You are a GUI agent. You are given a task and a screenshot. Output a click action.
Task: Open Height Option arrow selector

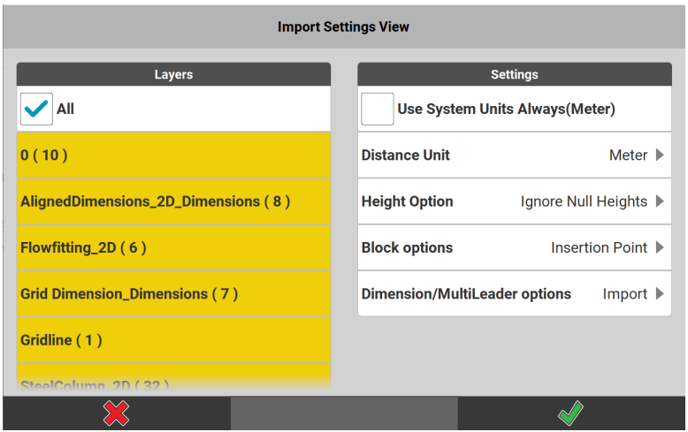[660, 201]
